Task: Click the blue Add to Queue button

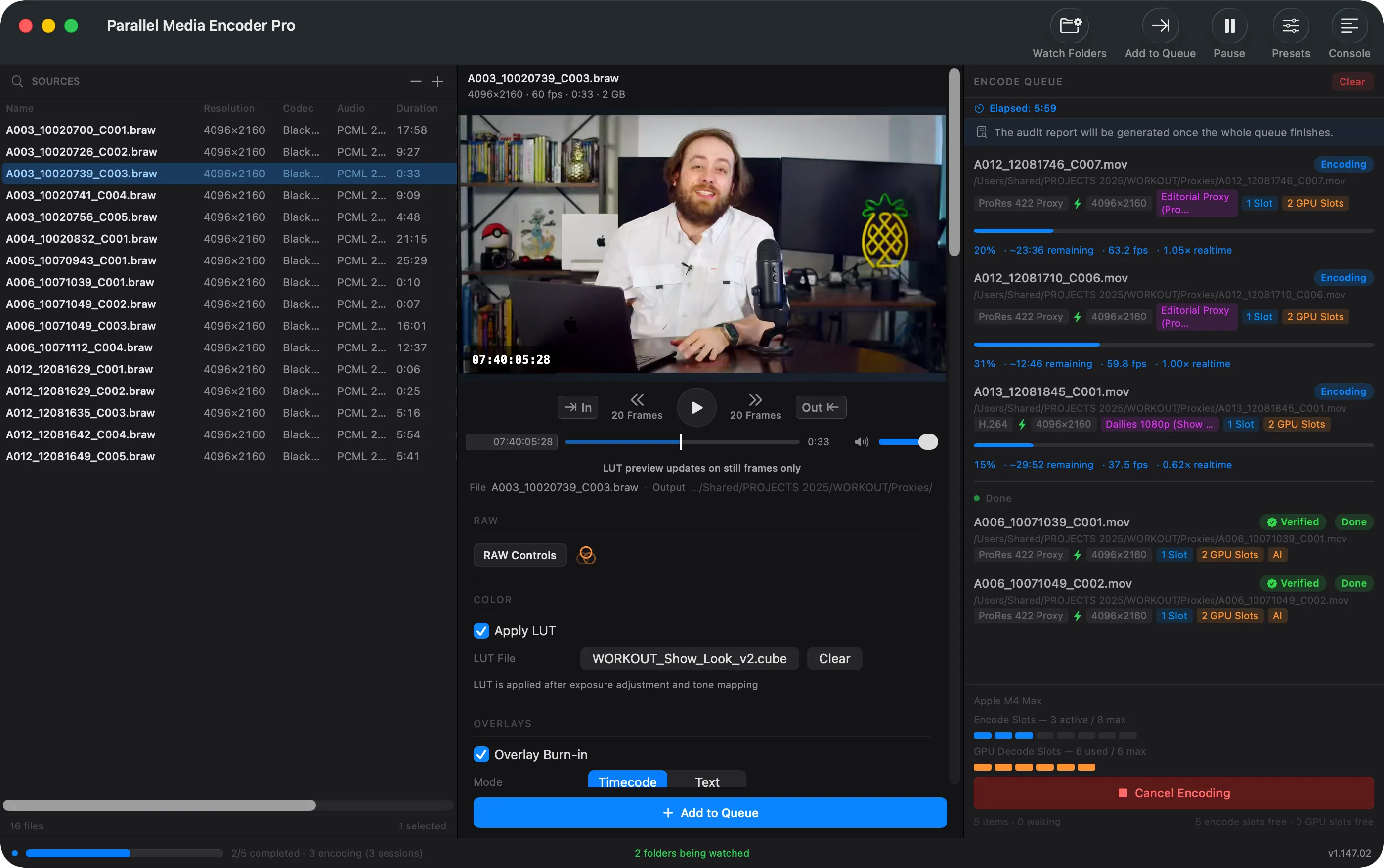Action: click(709, 812)
